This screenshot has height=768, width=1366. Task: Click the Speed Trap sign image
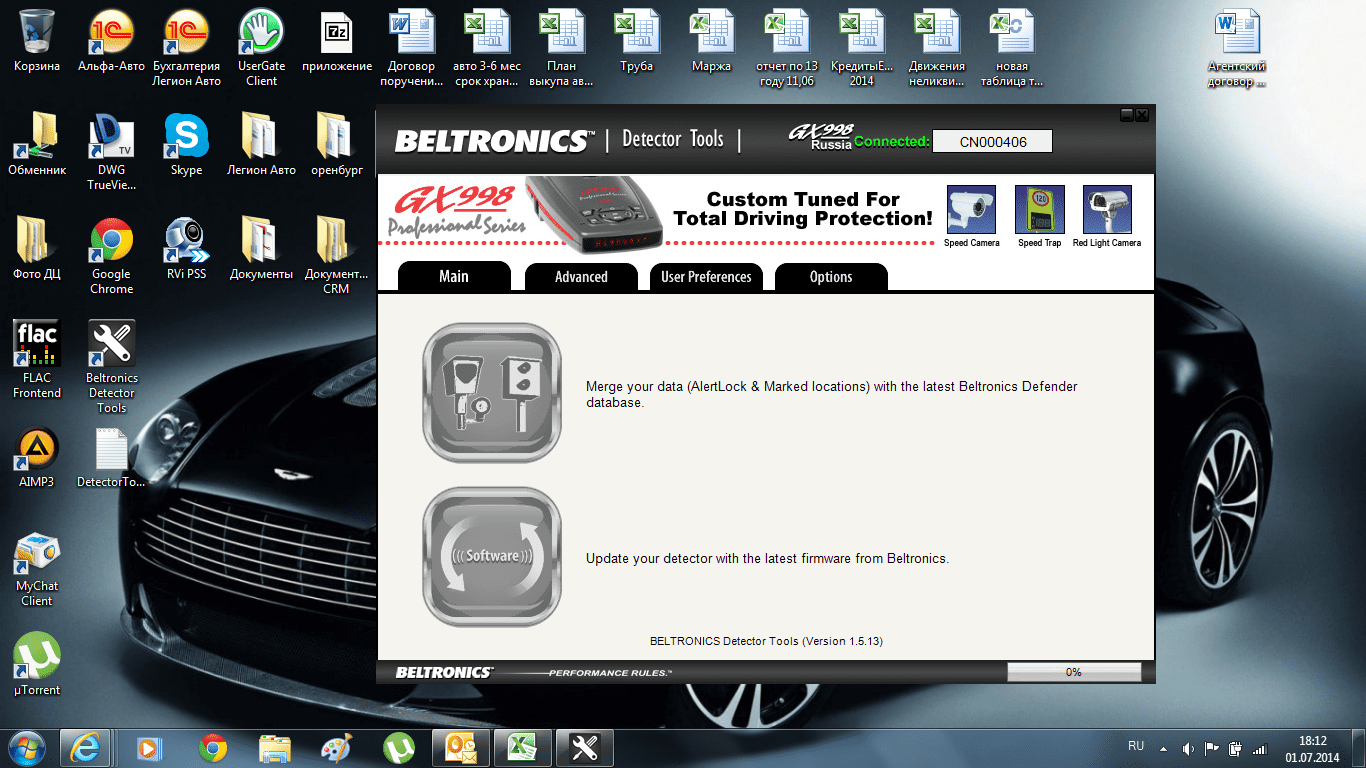pyautogui.click(x=1039, y=210)
